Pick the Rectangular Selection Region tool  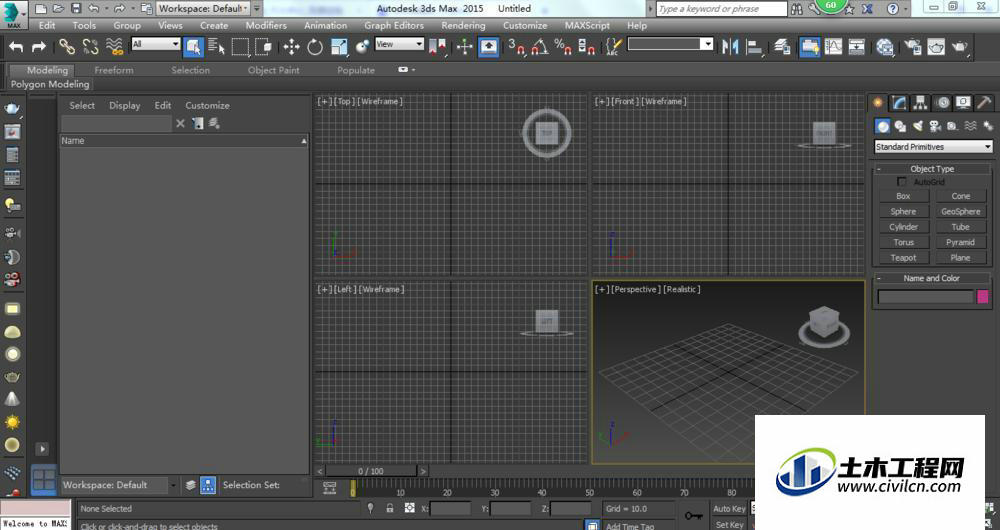pos(240,47)
